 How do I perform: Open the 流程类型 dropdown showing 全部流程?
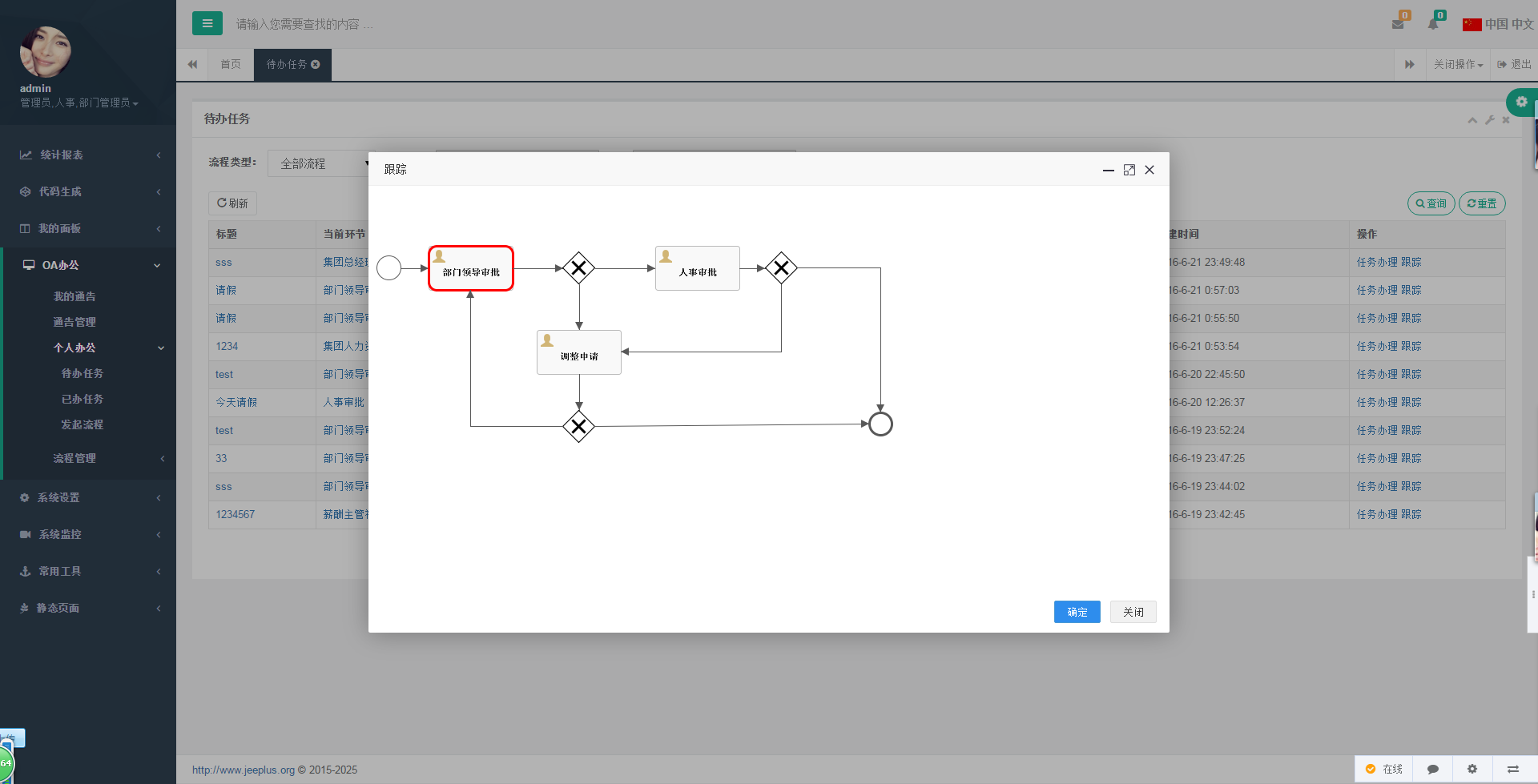(x=319, y=163)
